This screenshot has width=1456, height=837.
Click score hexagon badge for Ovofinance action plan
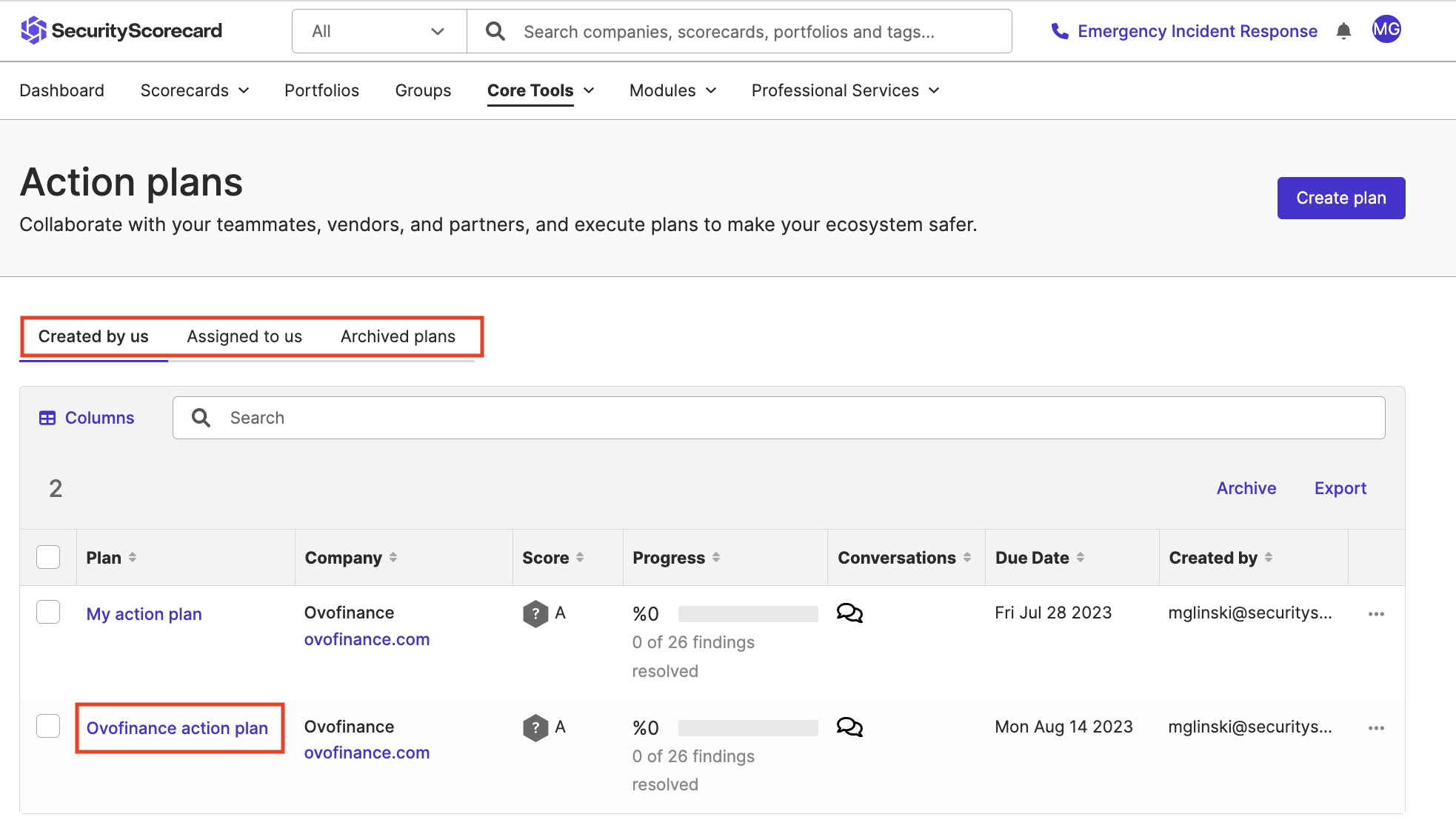[x=535, y=728]
